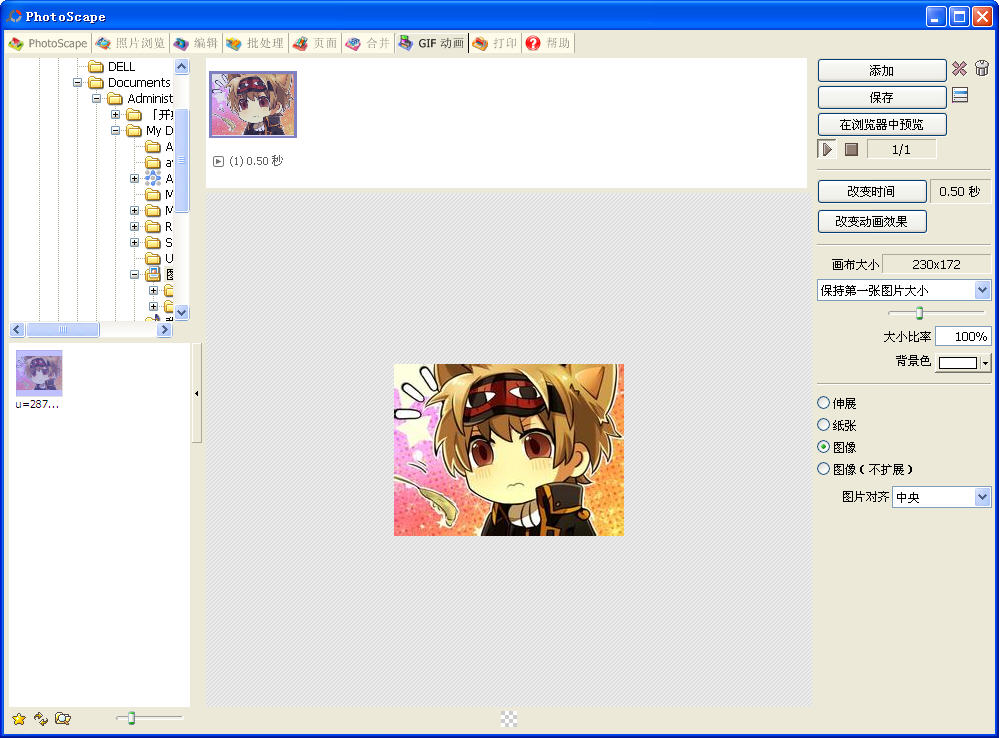Select the DELL folder in the tree
999x738 pixels.
121,66
